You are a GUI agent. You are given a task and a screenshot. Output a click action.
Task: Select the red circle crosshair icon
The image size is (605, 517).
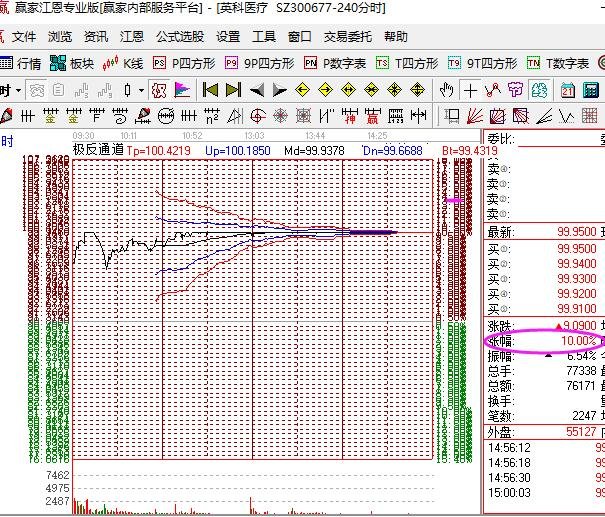[258, 115]
